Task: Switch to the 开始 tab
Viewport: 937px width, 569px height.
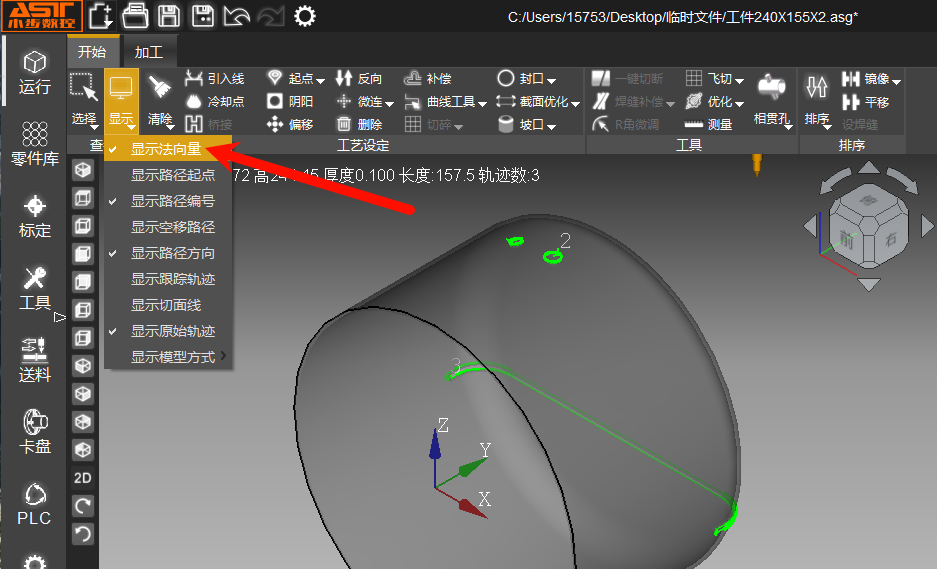Action: coord(91,52)
